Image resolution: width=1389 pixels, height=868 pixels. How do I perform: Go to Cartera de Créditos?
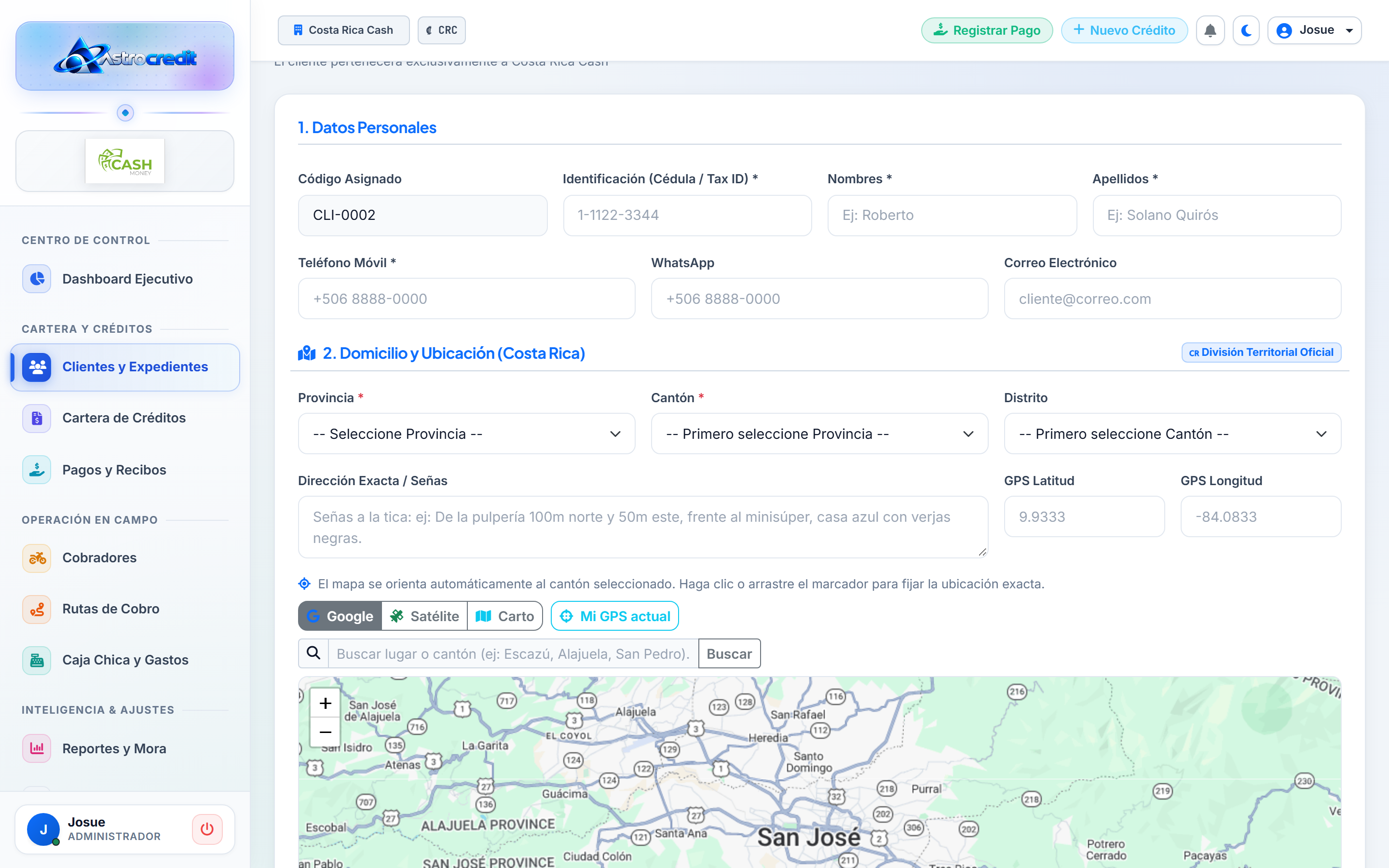pos(125,418)
